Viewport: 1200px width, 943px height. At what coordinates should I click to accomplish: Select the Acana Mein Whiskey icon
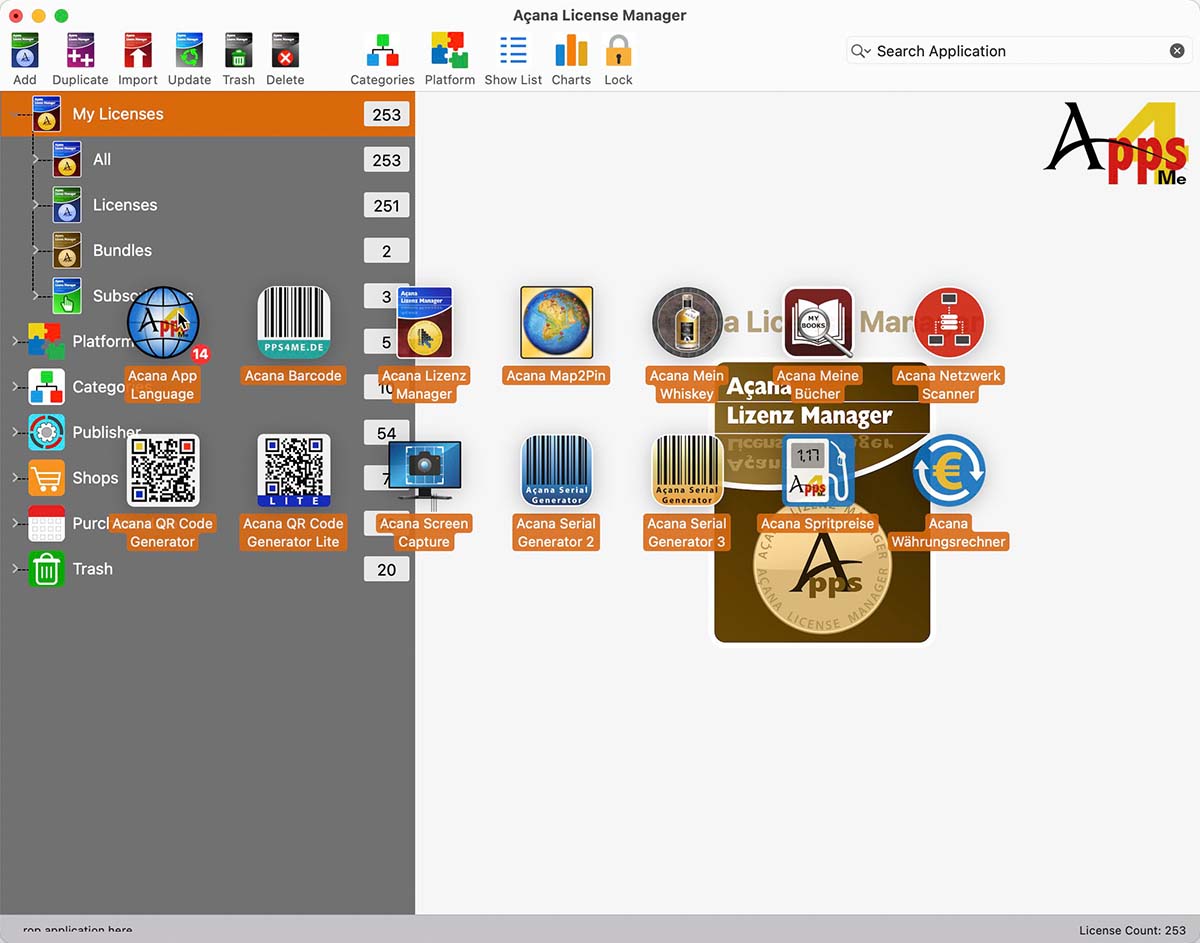tap(687, 323)
